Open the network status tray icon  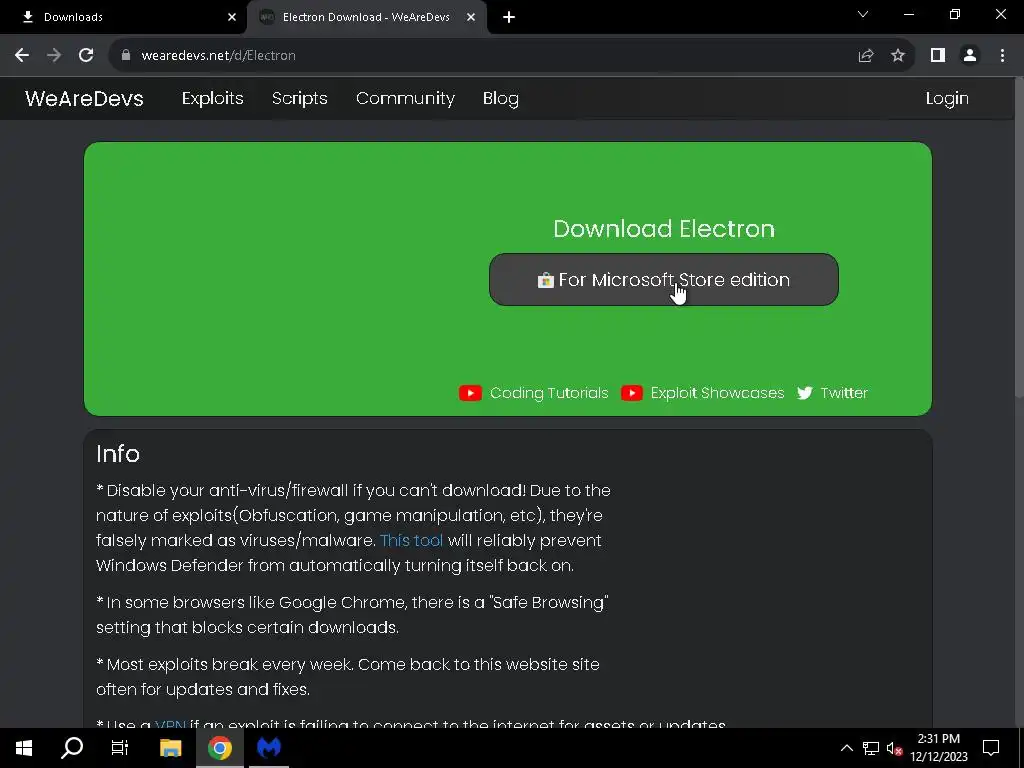pyautogui.click(x=871, y=748)
